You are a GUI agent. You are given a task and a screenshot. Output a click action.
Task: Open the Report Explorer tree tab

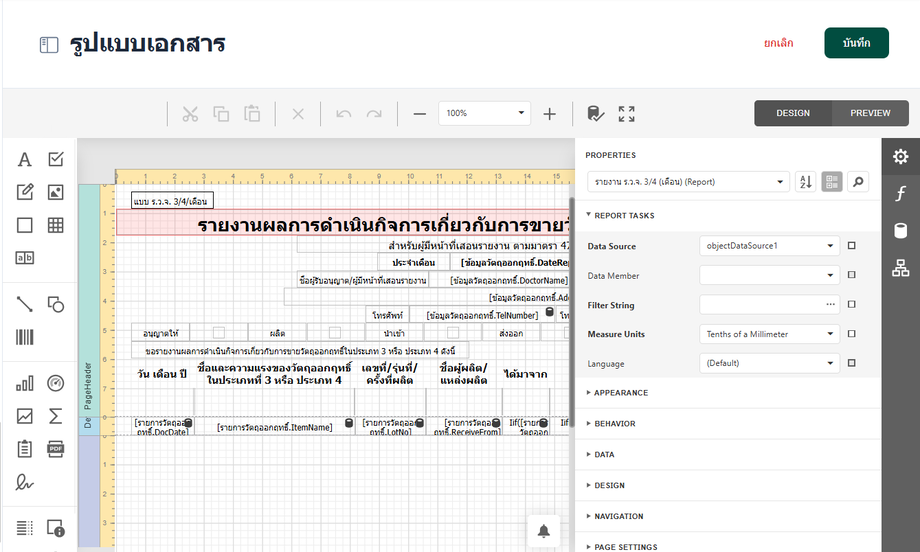click(901, 268)
